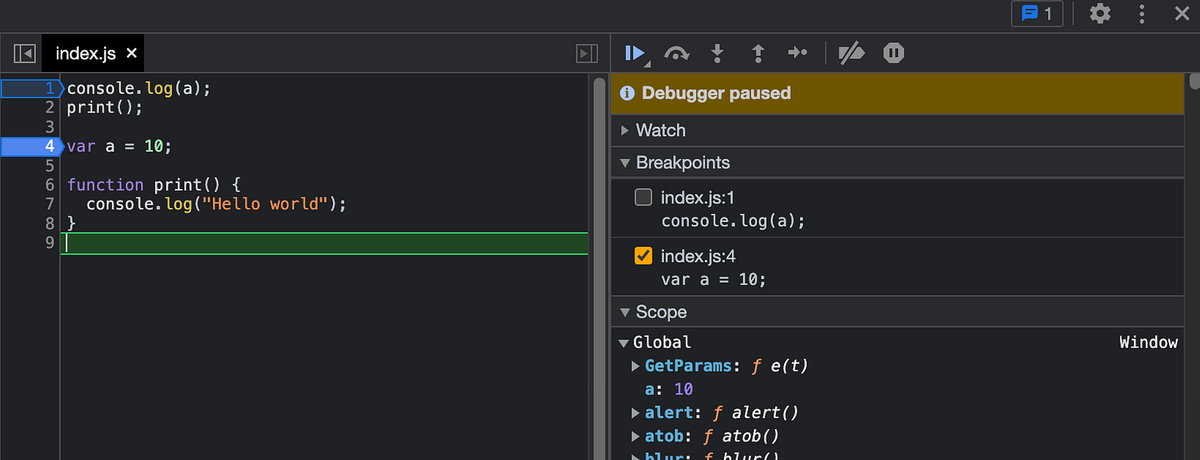
Task: Collapse the Global scope tree
Action: [623, 343]
